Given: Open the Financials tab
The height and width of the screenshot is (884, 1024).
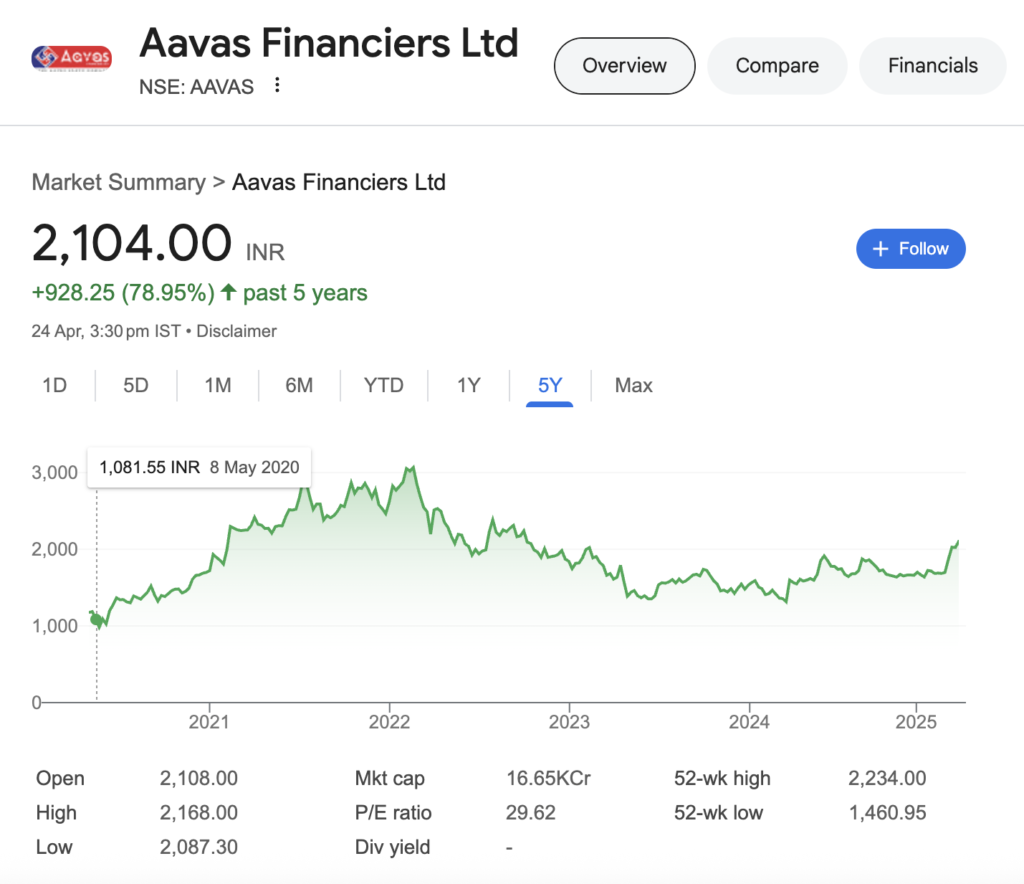Looking at the screenshot, I should 933,66.
